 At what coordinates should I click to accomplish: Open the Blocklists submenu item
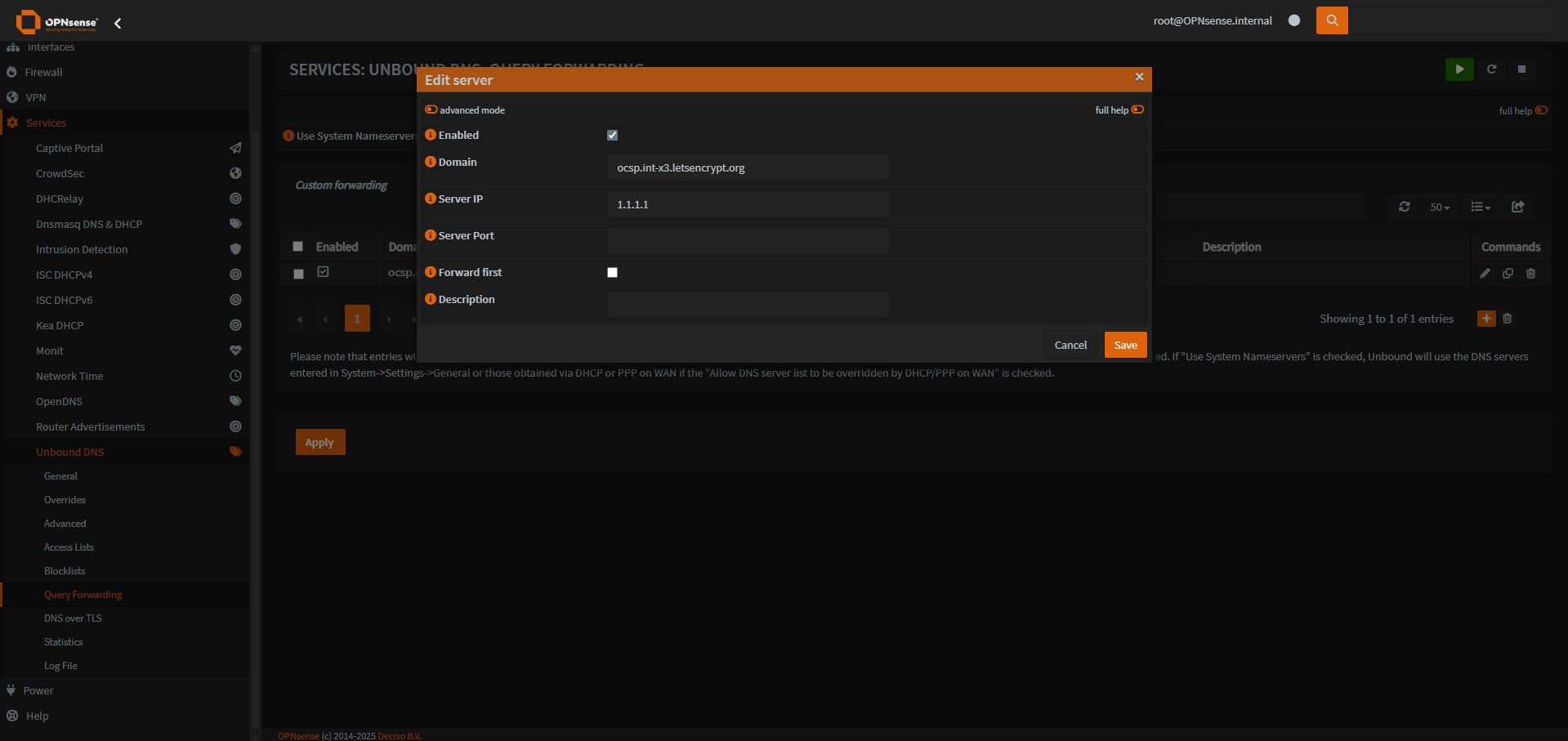pyautogui.click(x=65, y=571)
